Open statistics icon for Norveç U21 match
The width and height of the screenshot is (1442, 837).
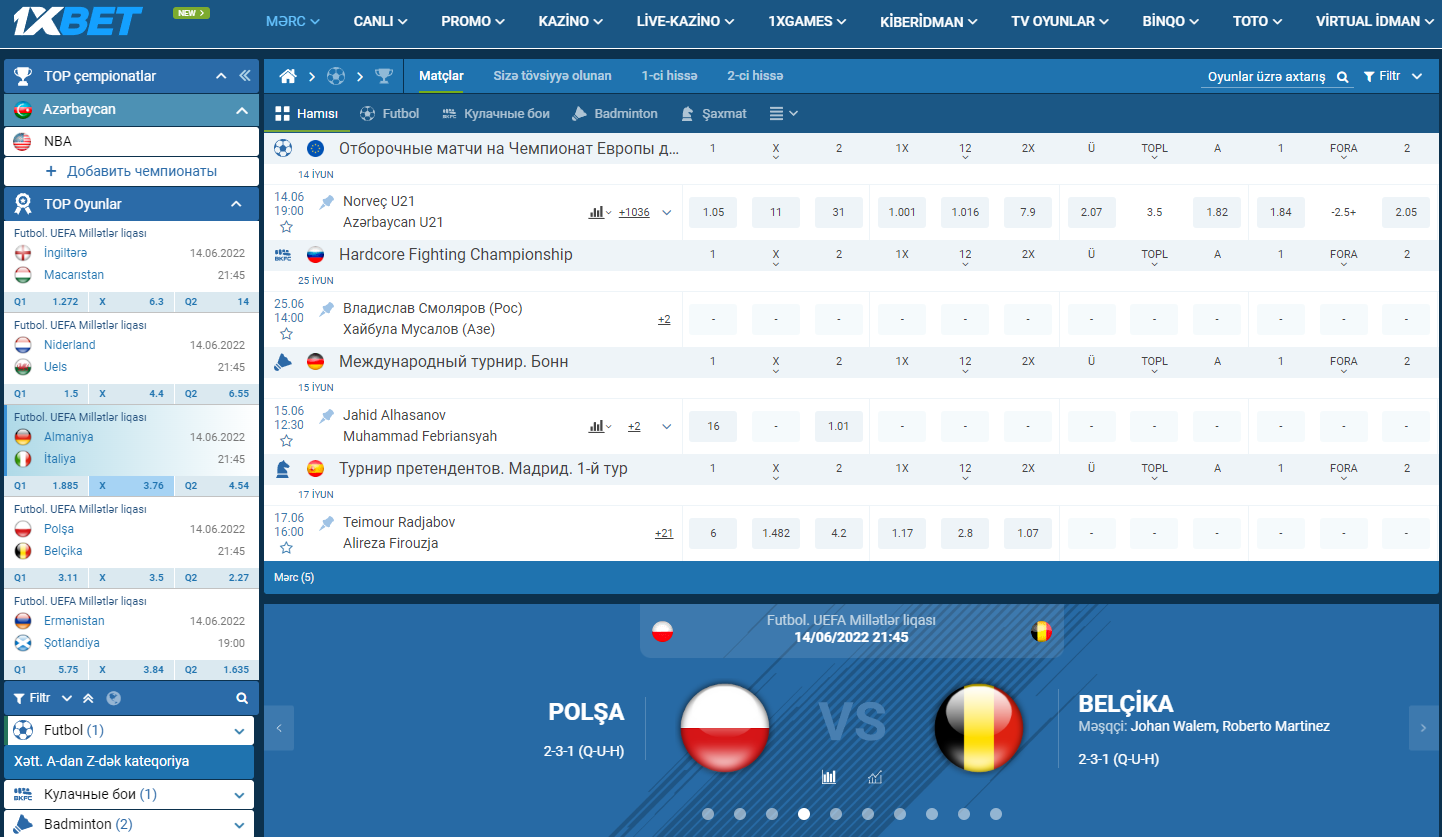597,212
